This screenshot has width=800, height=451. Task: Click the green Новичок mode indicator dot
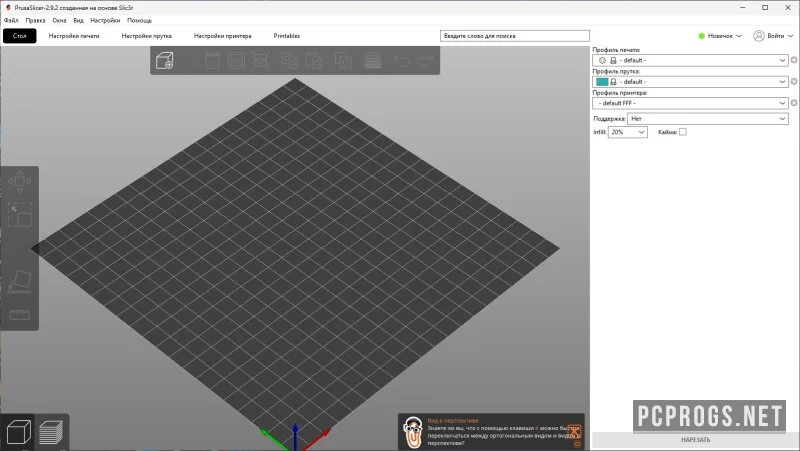pyautogui.click(x=702, y=36)
